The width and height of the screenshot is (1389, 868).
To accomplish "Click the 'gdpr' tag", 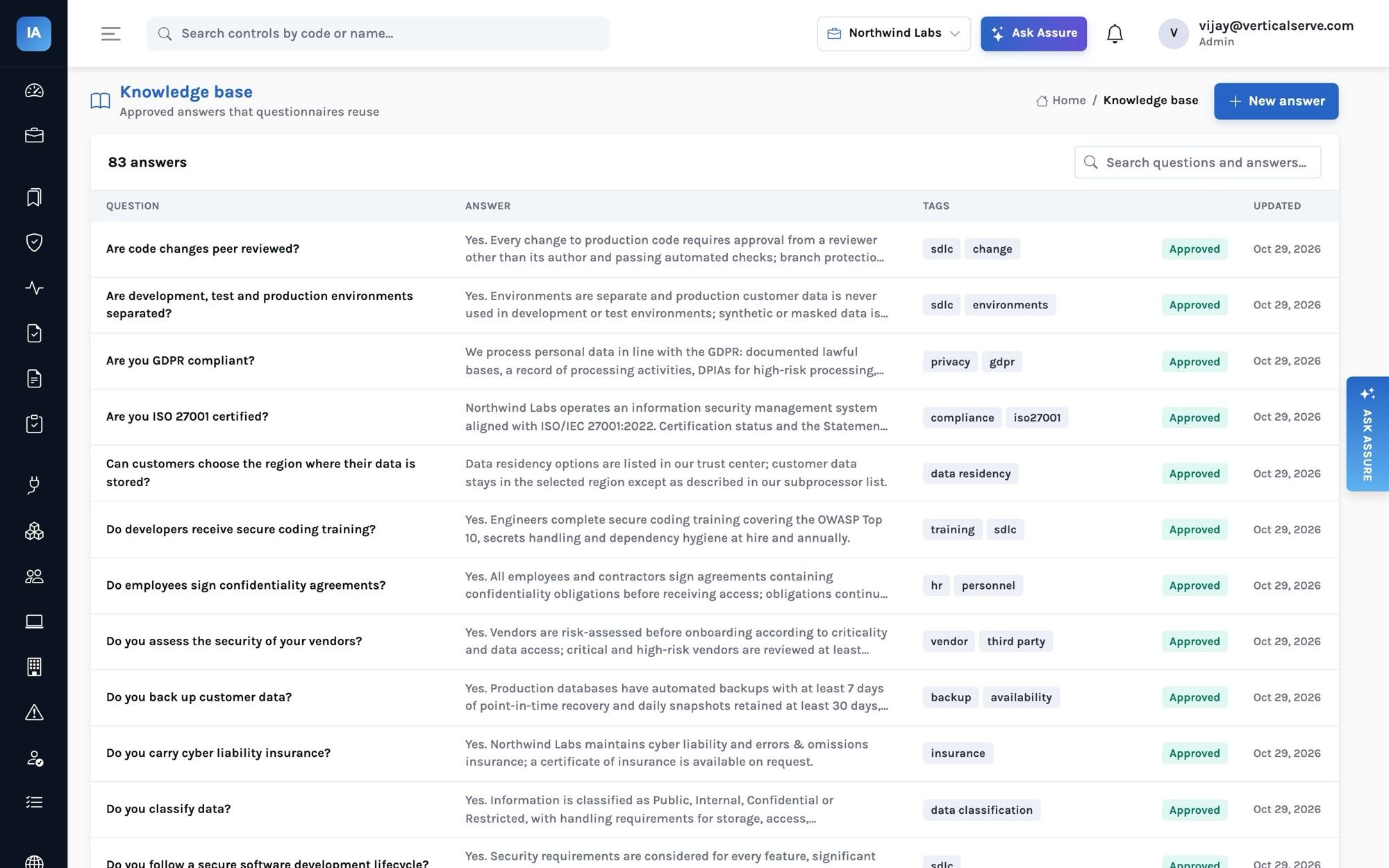I will pyautogui.click(x=1001, y=362).
